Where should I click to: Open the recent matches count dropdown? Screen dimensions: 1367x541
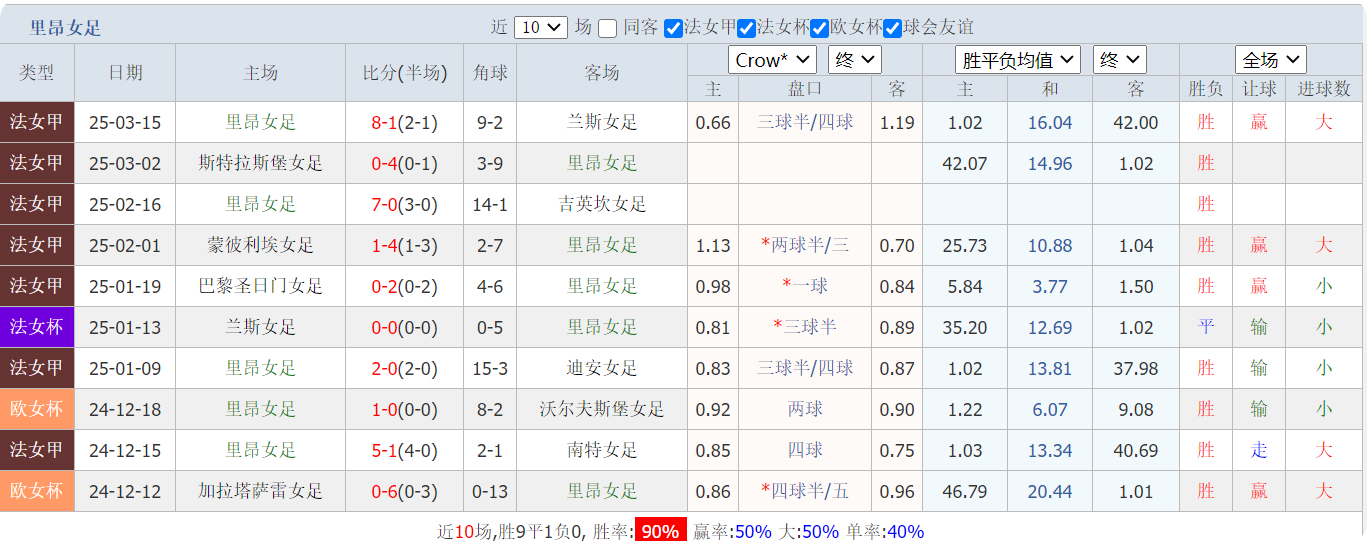(x=541, y=28)
